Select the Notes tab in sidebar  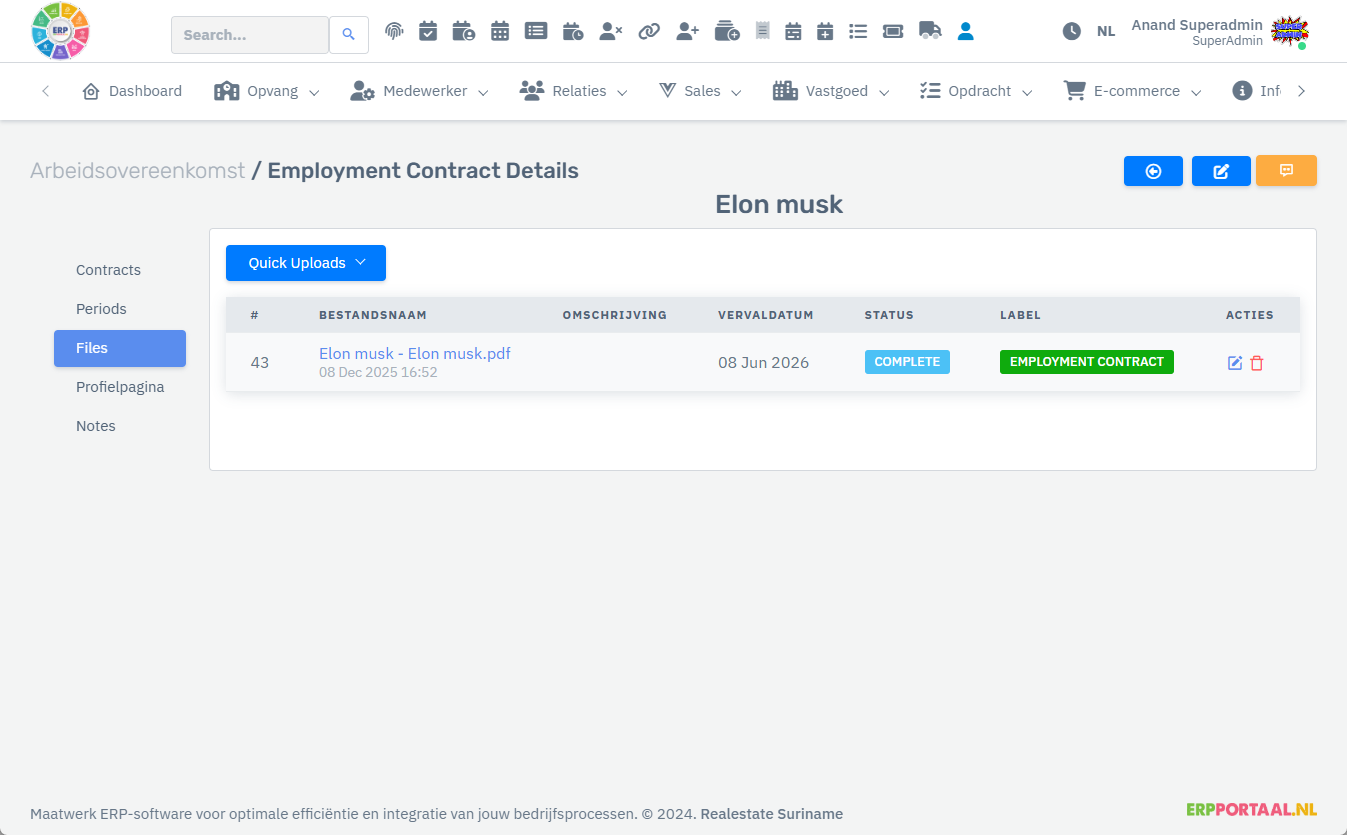click(x=96, y=426)
